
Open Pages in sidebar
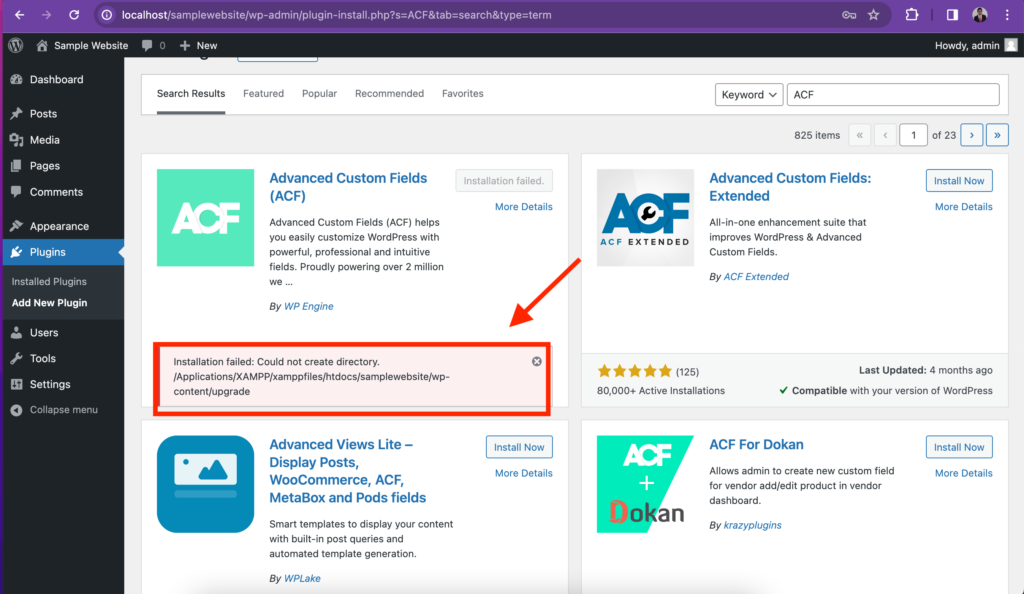click(44, 166)
